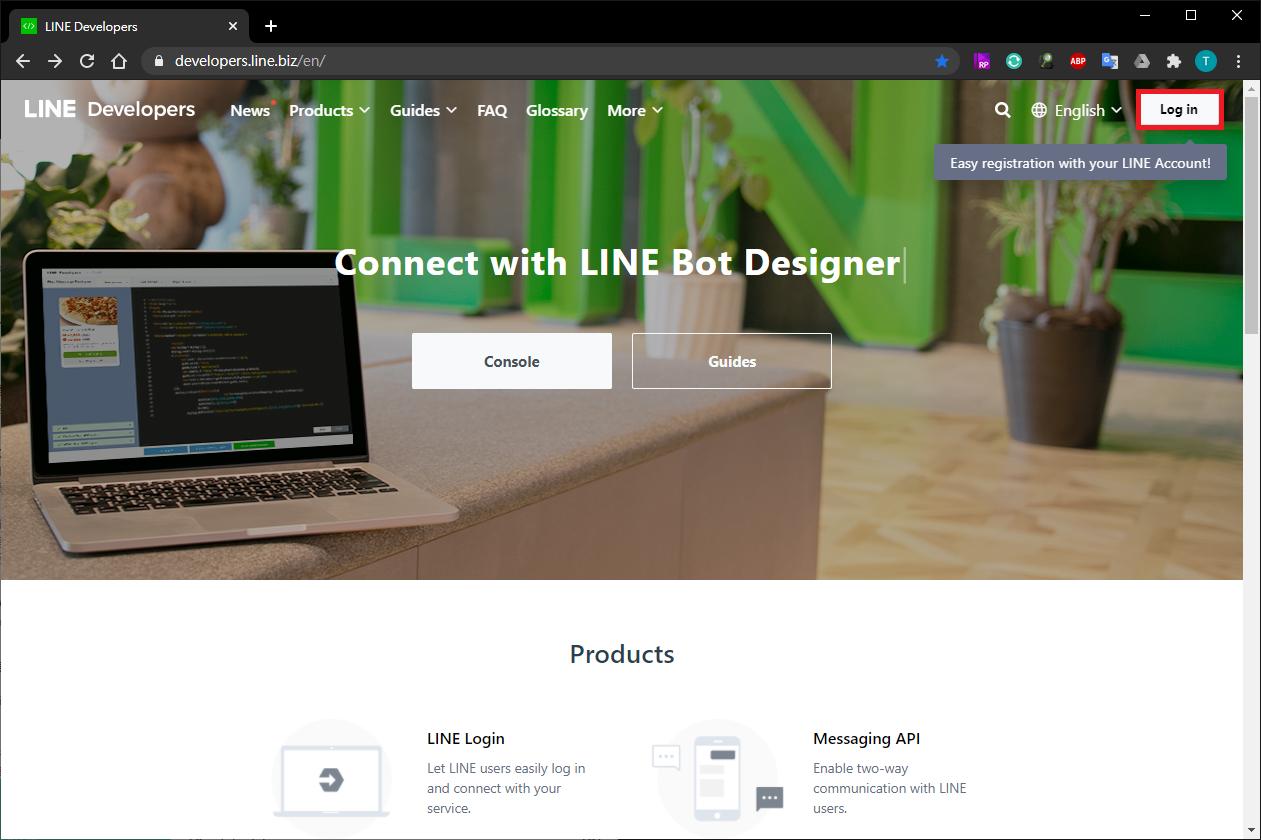This screenshot has width=1261, height=840.
Task: Open the Glossary page
Action: click(x=557, y=111)
